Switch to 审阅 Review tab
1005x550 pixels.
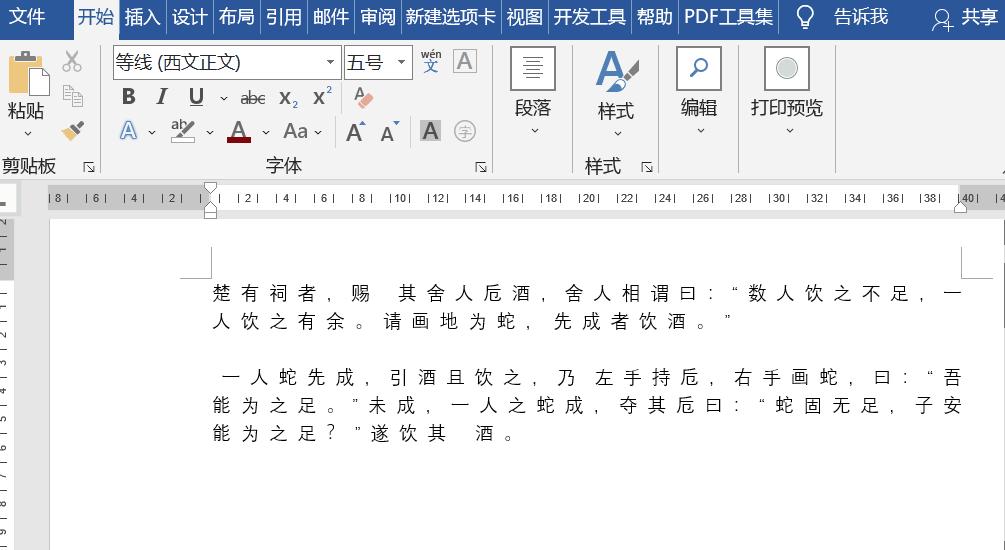tap(378, 17)
